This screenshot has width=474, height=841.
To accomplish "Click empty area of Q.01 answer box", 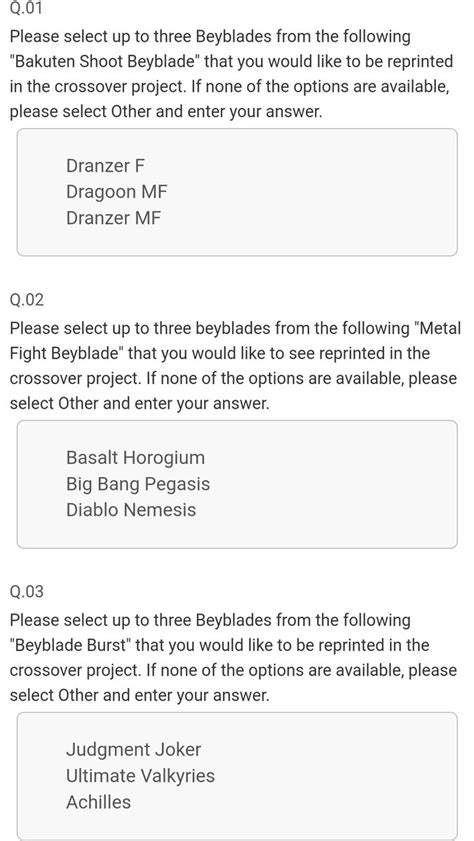I will tap(322, 192).
